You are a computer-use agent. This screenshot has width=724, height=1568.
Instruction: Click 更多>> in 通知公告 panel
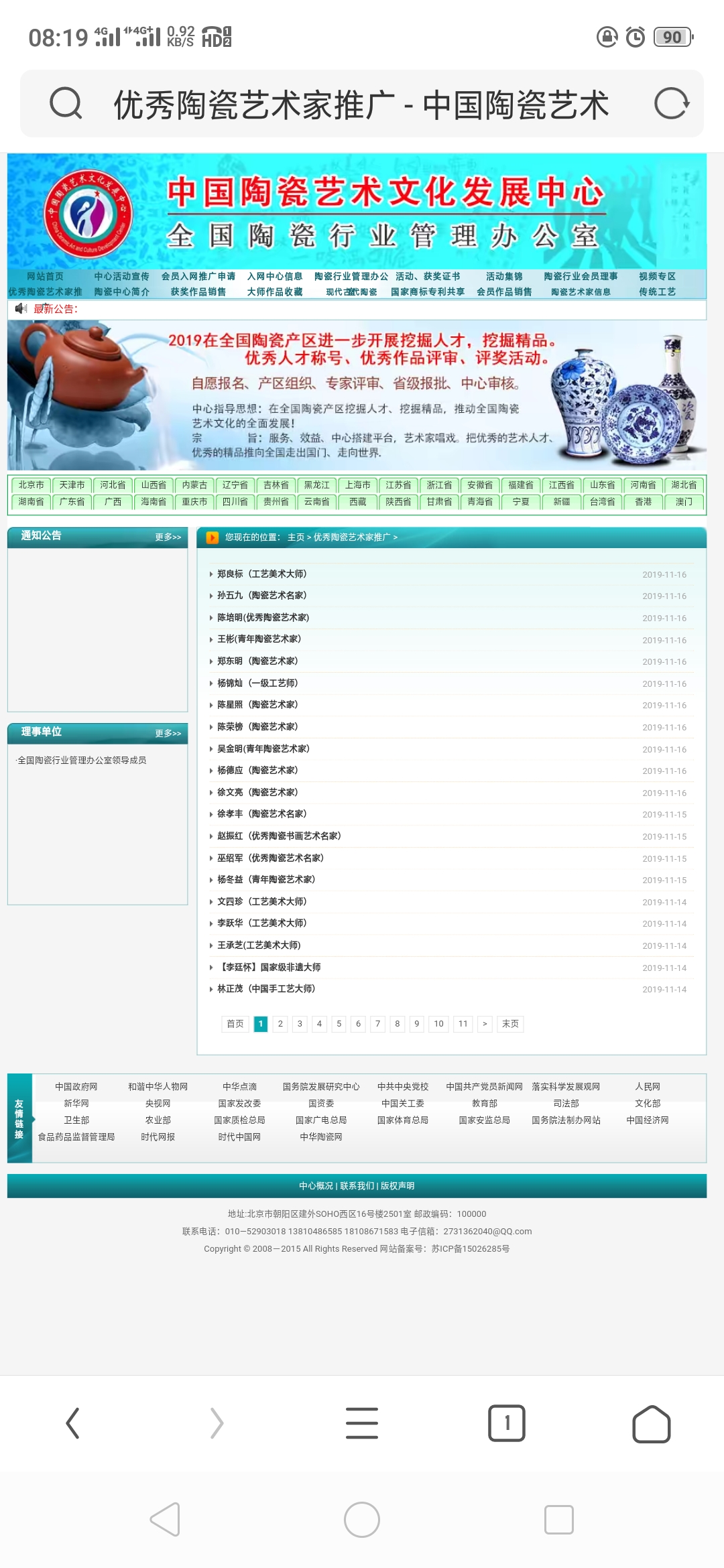point(168,537)
